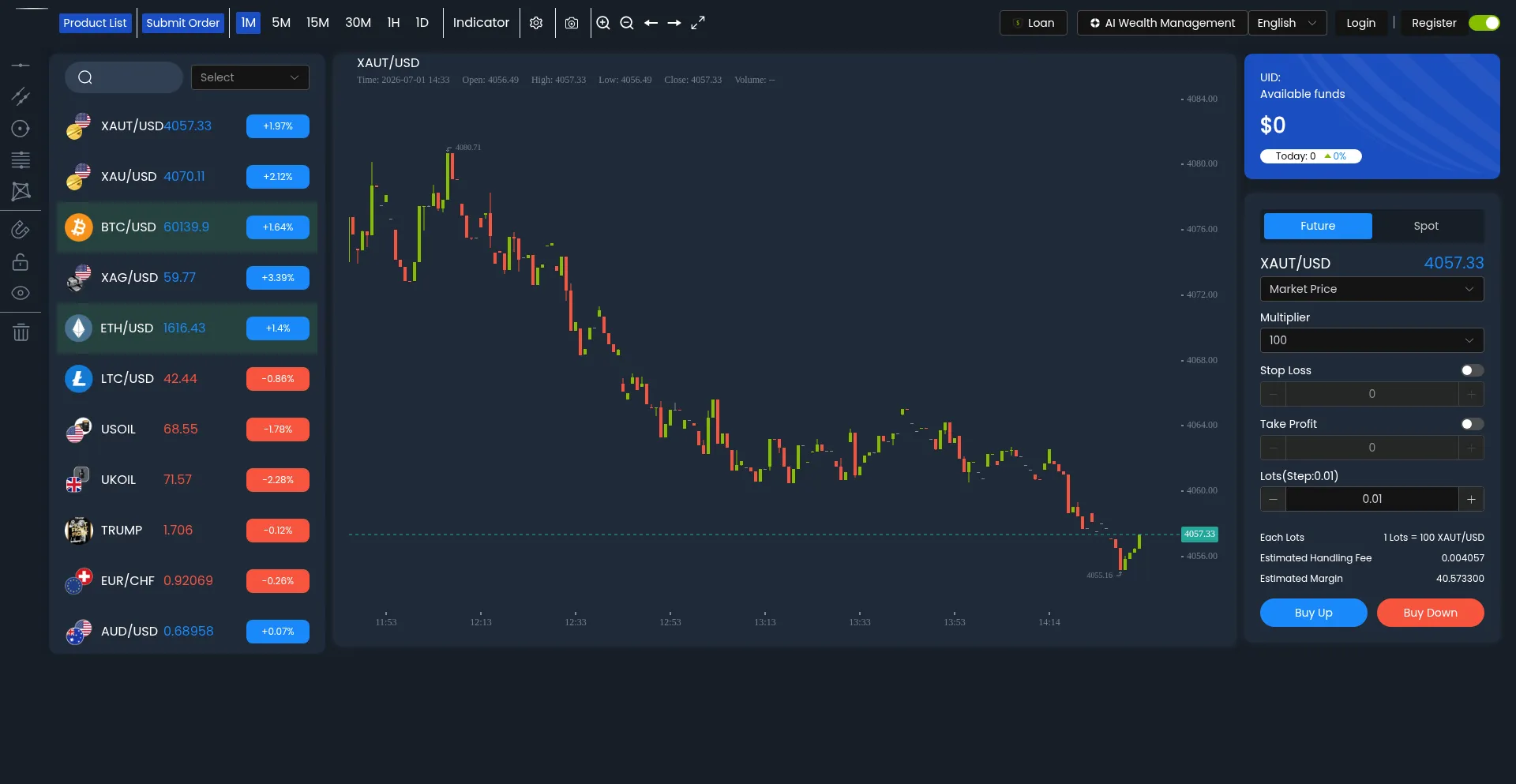1516x784 pixels.
Task: Click the camera screenshot icon
Action: coord(572,23)
